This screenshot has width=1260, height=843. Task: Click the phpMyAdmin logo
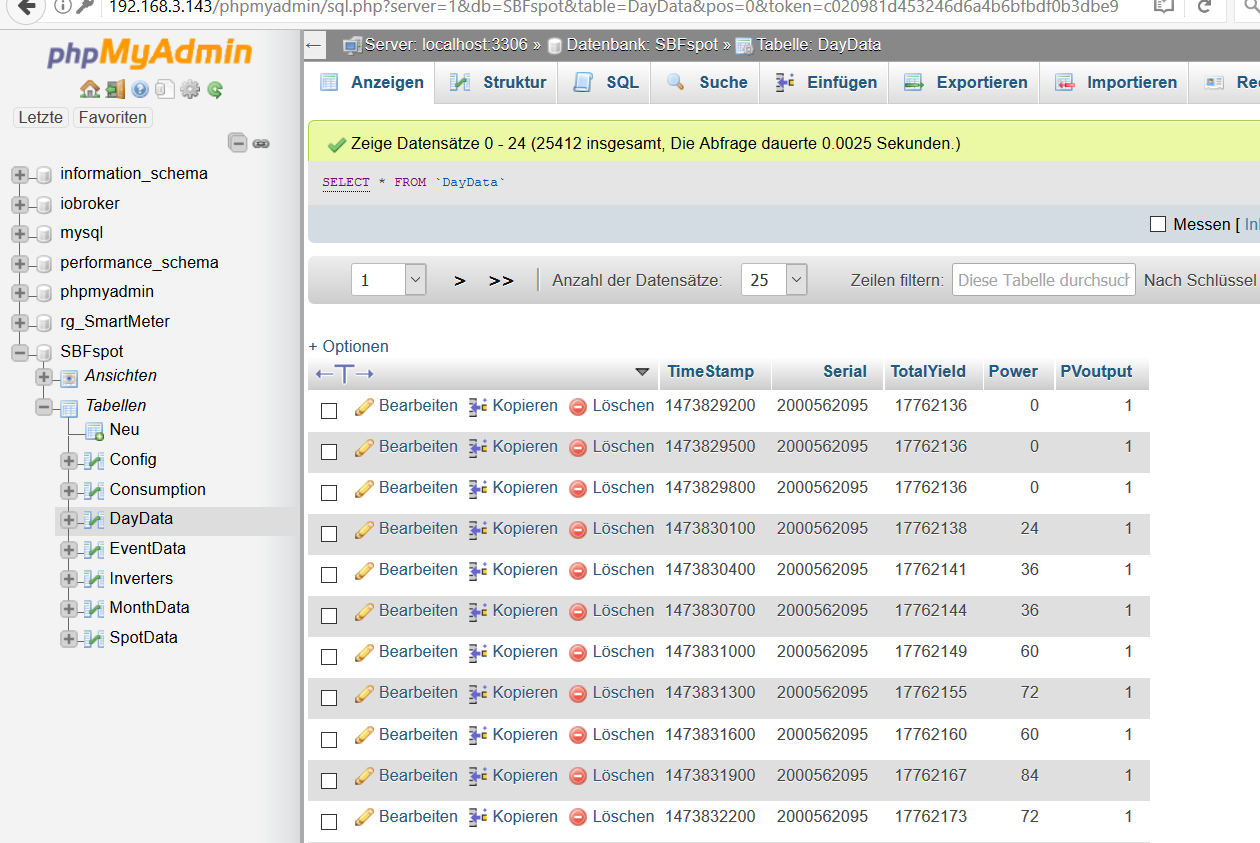click(x=150, y=54)
